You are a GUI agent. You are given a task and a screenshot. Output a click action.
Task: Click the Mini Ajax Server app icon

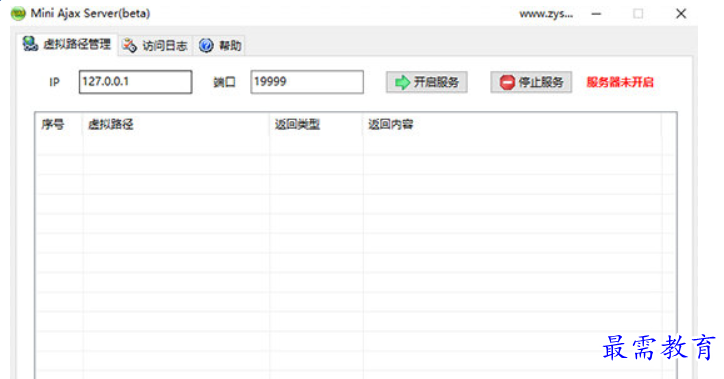coord(18,13)
